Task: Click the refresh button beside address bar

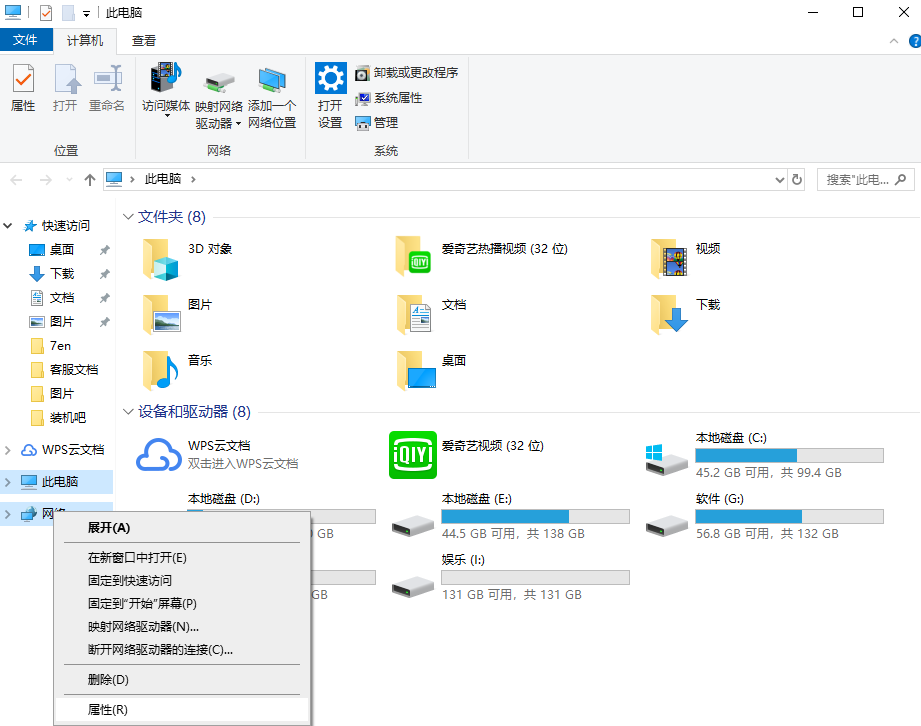Action: [797, 180]
